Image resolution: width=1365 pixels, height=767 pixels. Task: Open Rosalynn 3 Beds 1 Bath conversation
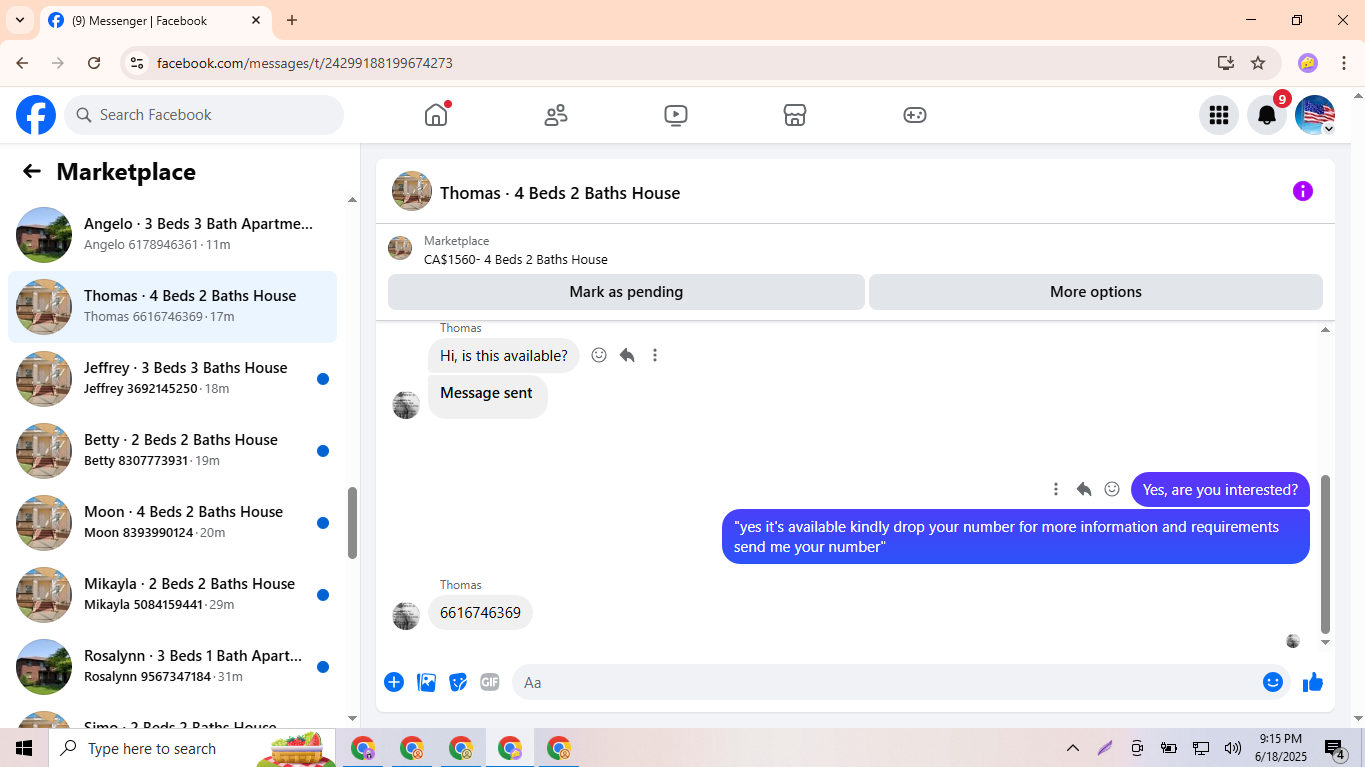(172, 667)
